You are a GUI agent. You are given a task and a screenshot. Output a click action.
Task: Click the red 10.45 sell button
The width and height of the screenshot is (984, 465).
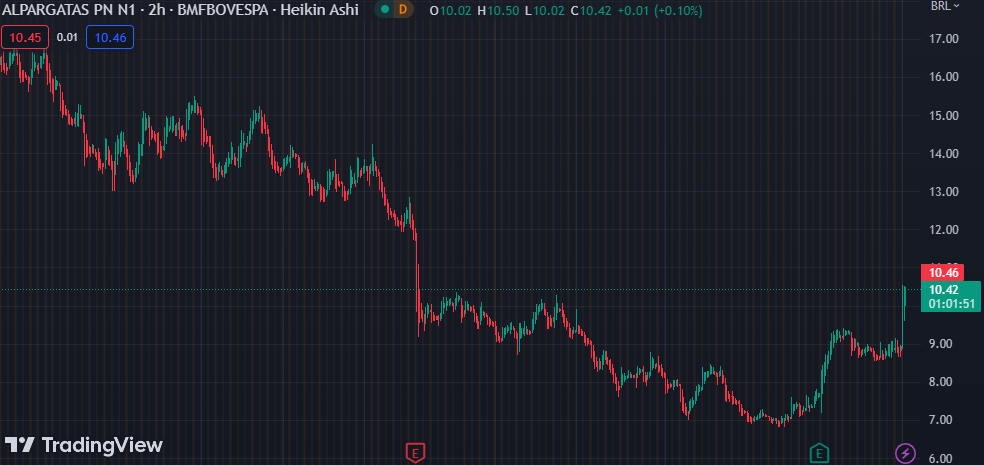pyautogui.click(x=25, y=38)
